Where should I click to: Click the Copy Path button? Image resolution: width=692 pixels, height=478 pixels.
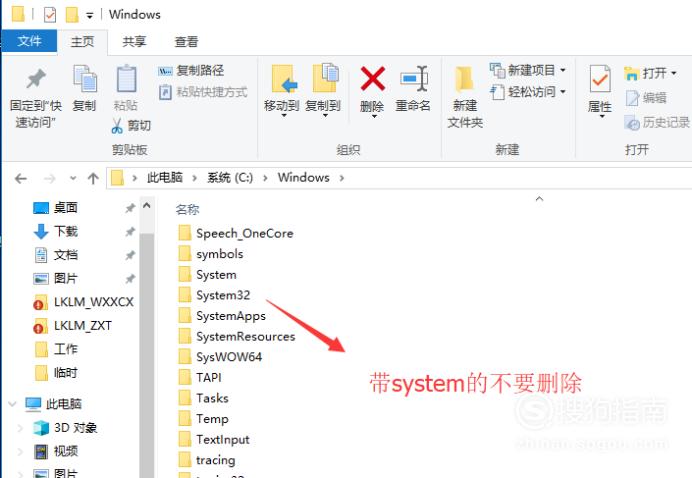click(191, 70)
